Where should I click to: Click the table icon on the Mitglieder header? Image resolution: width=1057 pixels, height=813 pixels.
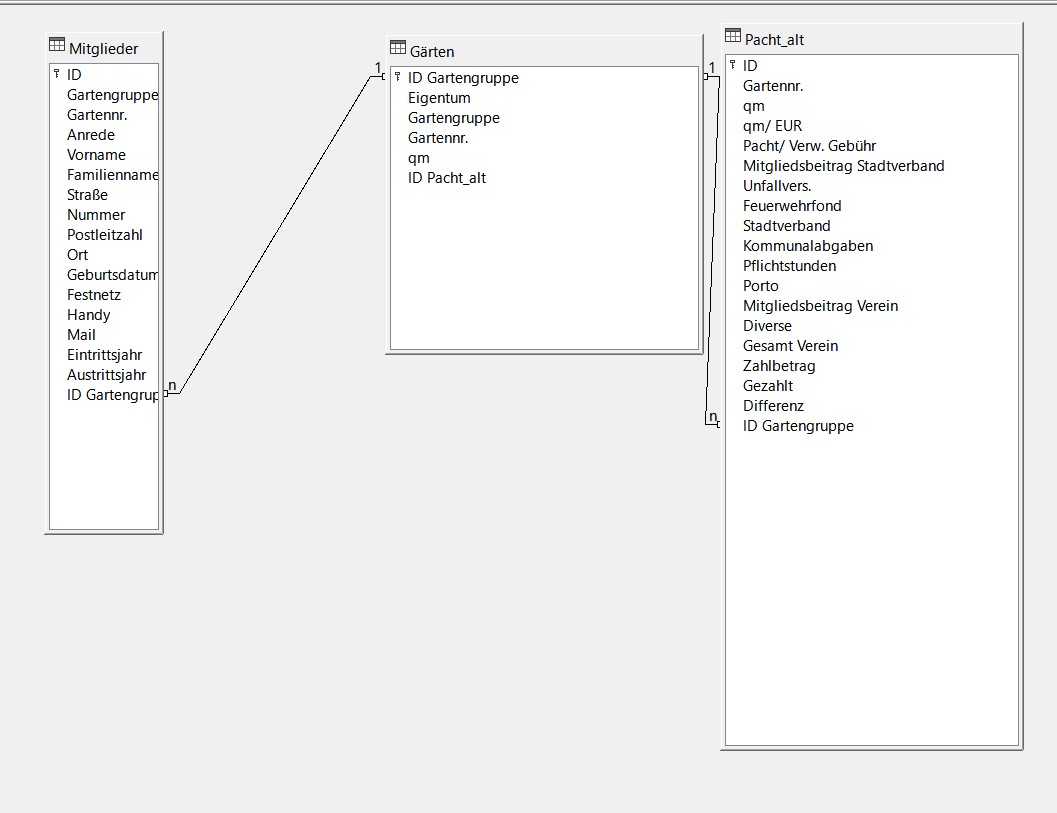point(57,44)
